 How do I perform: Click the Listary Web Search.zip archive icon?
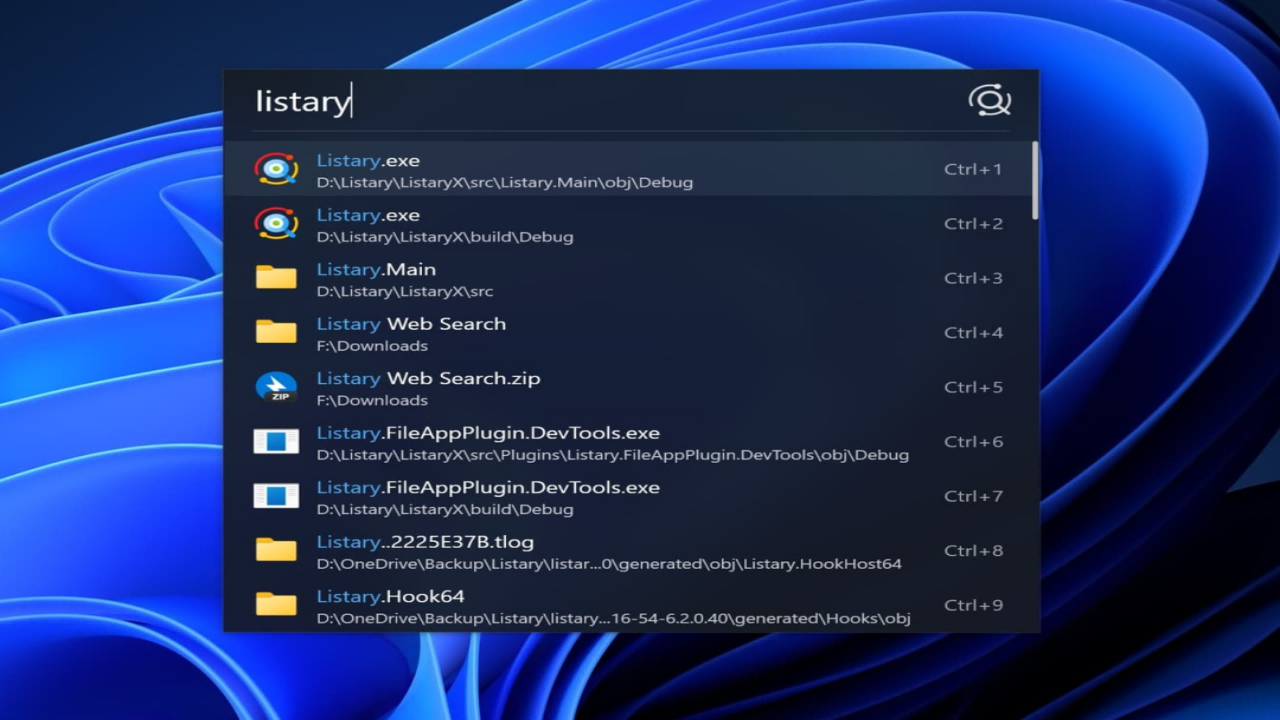point(276,387)
